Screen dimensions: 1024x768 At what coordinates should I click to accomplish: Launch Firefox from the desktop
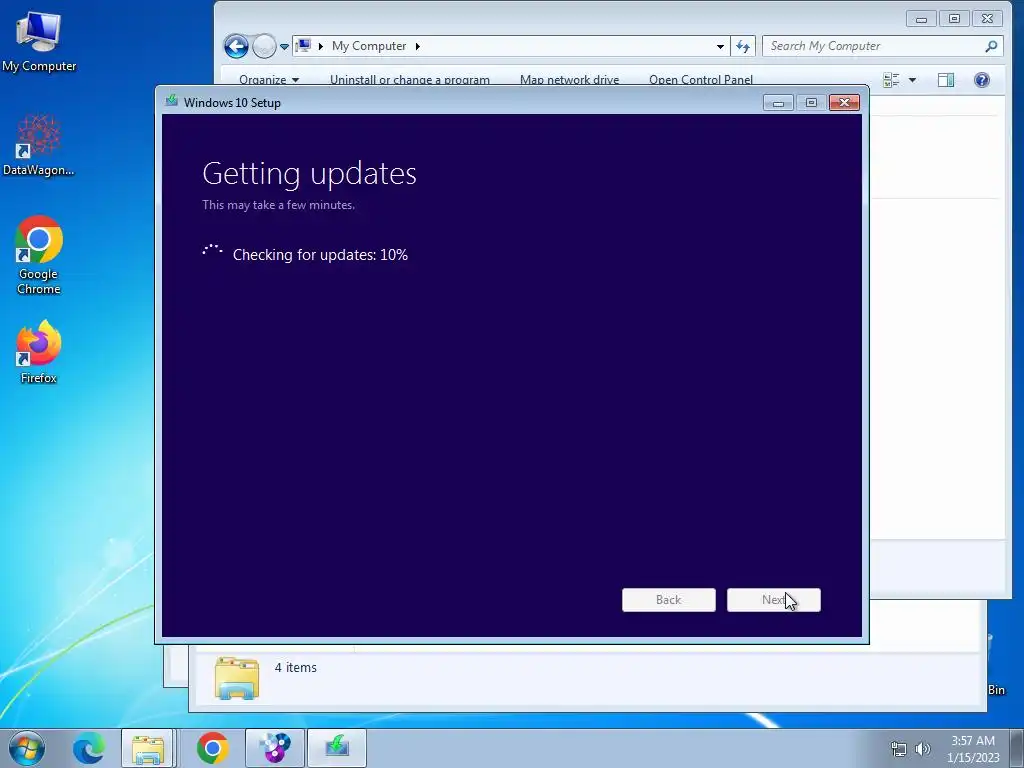tap(39, 351)
